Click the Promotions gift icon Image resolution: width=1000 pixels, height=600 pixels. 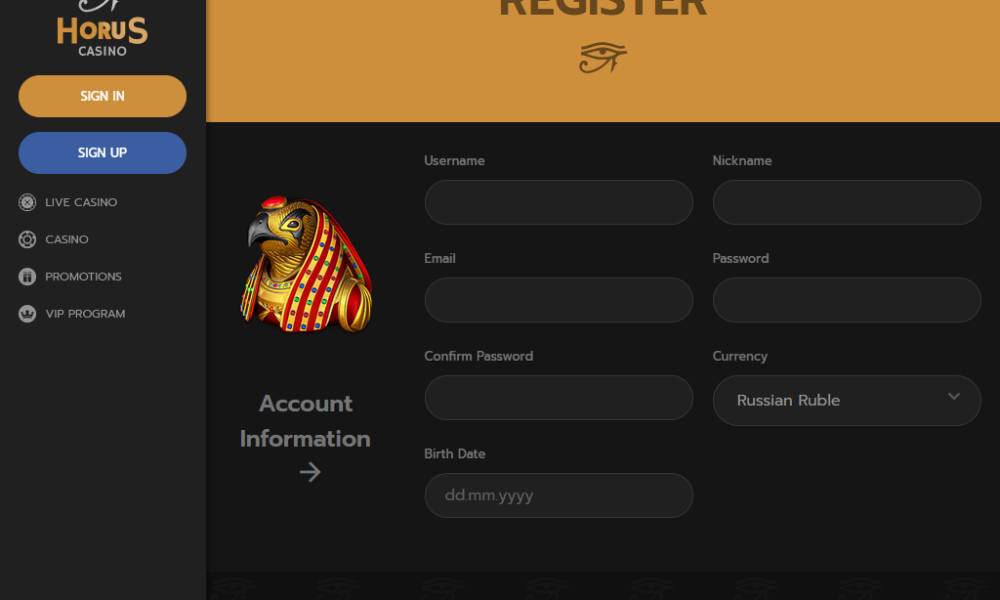[x=27, y=277]
